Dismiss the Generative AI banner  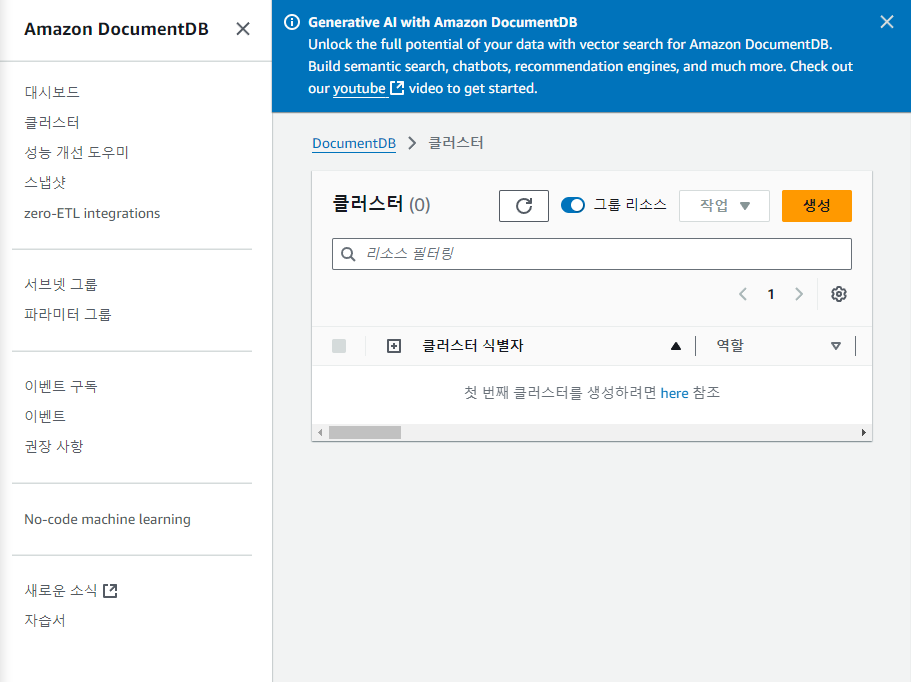(887, 21)
